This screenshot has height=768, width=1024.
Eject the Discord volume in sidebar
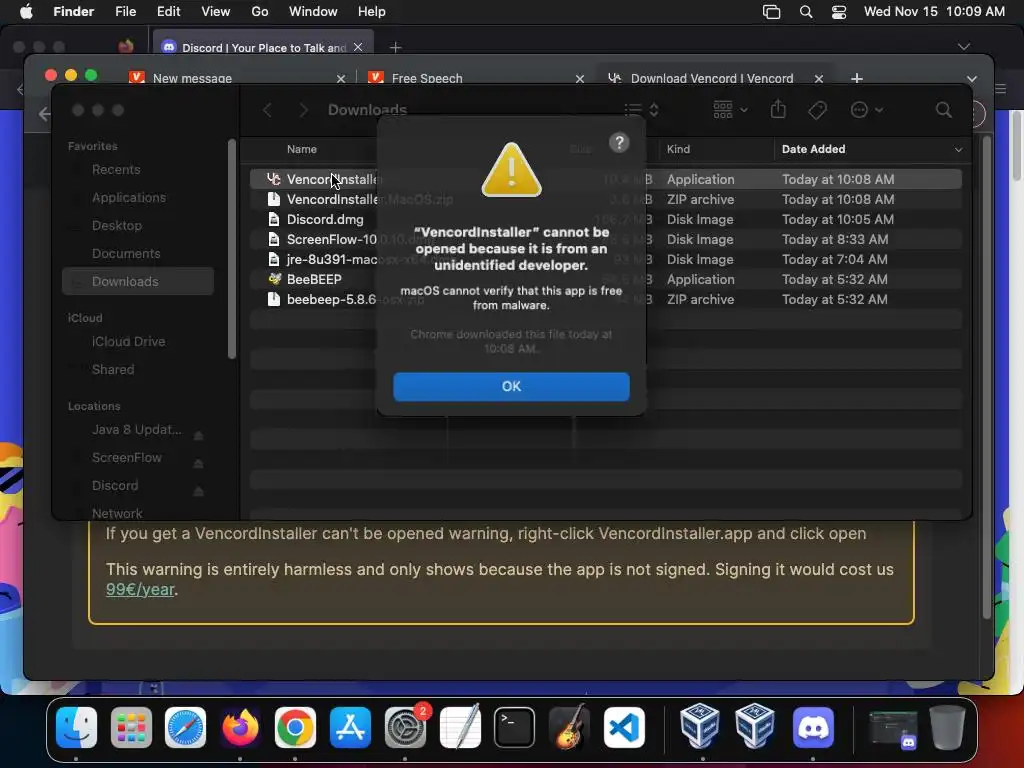click(199, 492)
